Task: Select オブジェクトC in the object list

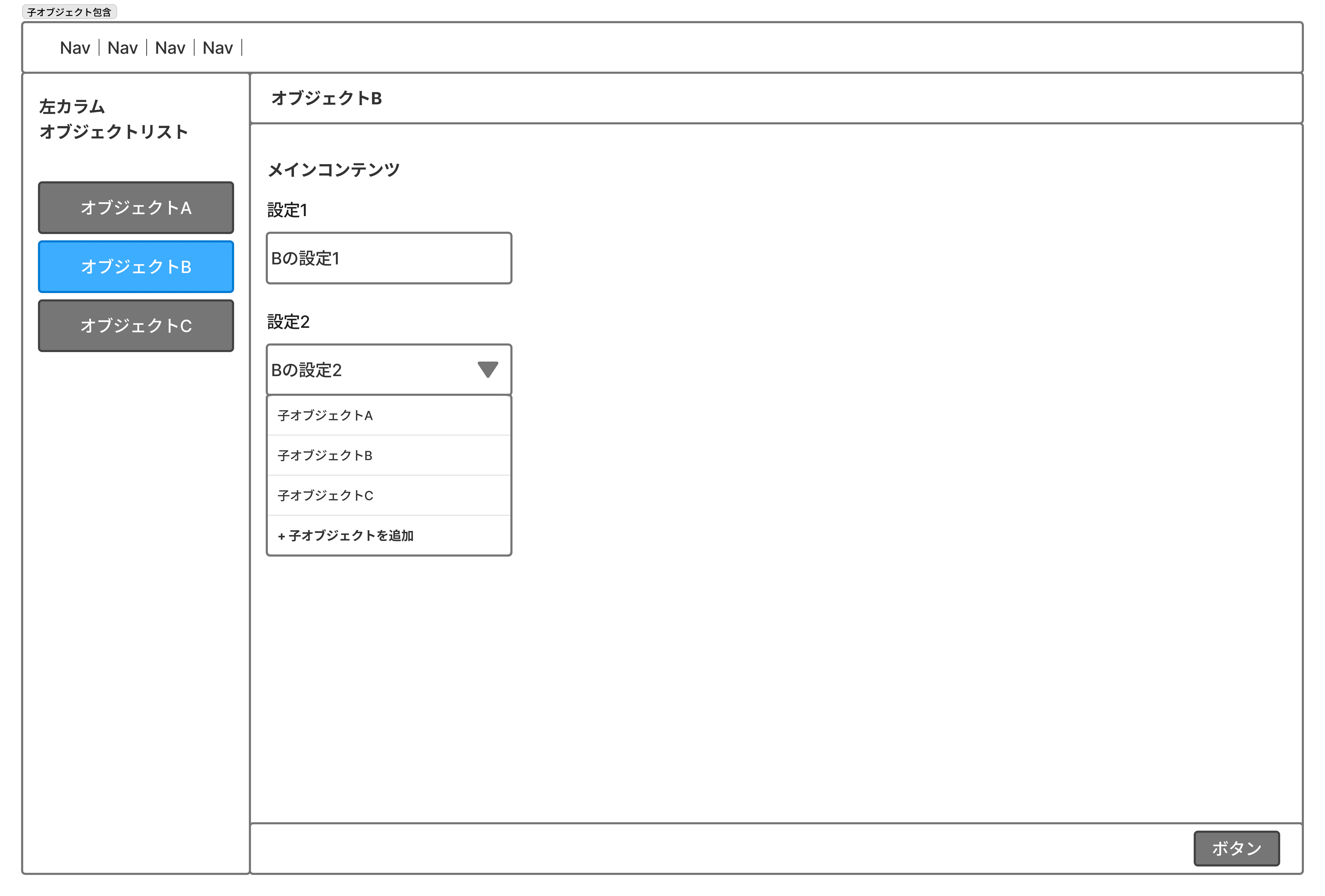Action: [136, 325]
